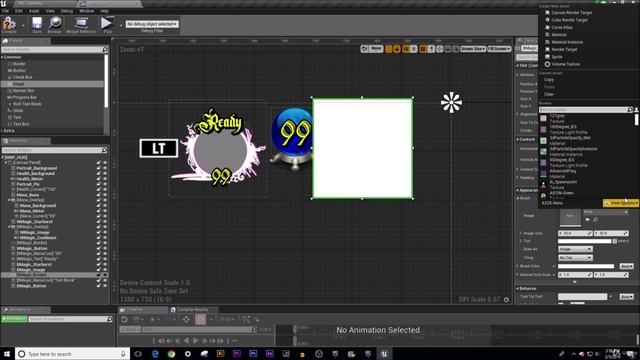640x360 pixels.
Task: Choose Canvas Render Target asset type
Action: 571,13
